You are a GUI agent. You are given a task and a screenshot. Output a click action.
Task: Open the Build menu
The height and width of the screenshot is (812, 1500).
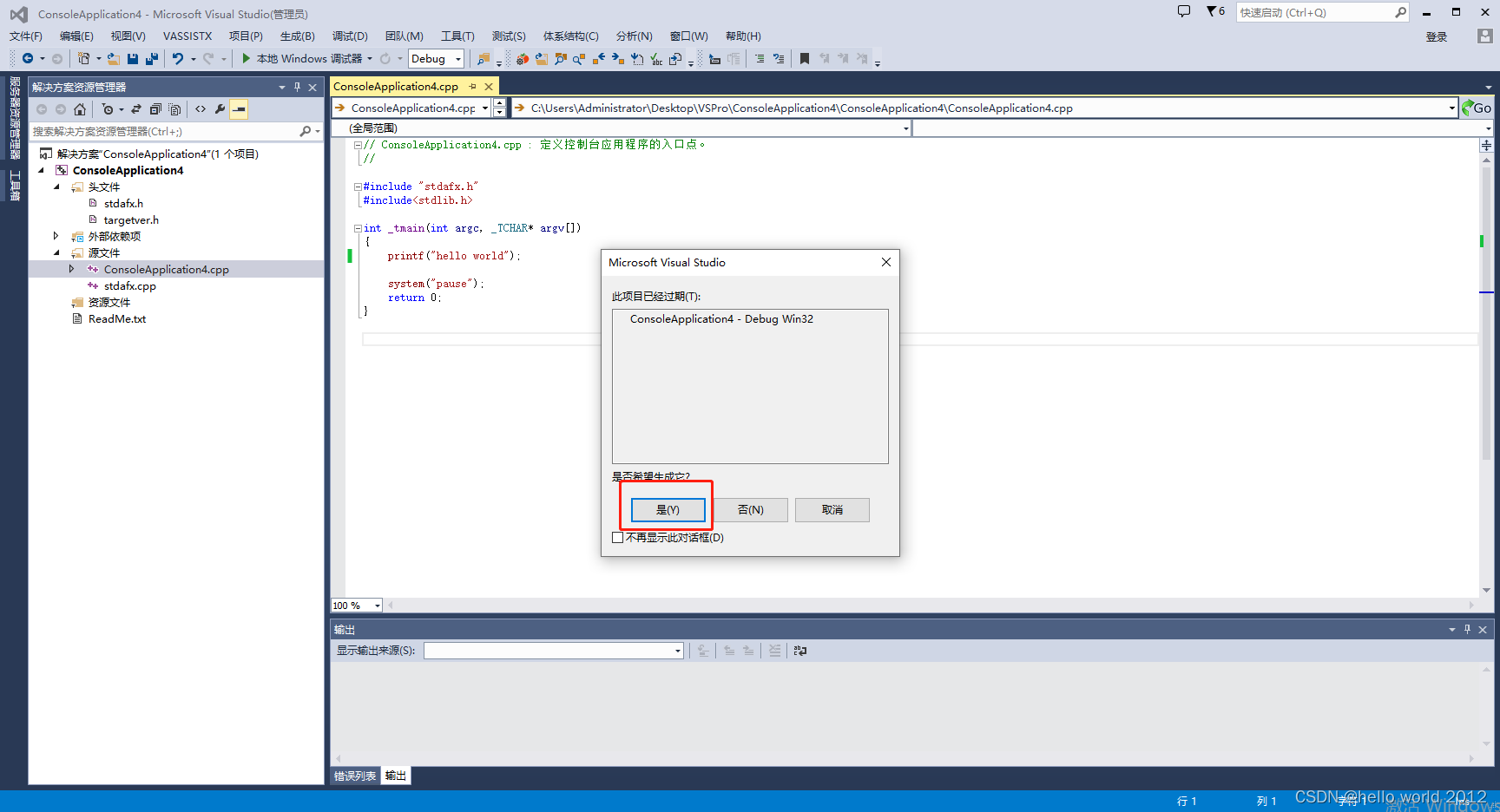[298, 36]
